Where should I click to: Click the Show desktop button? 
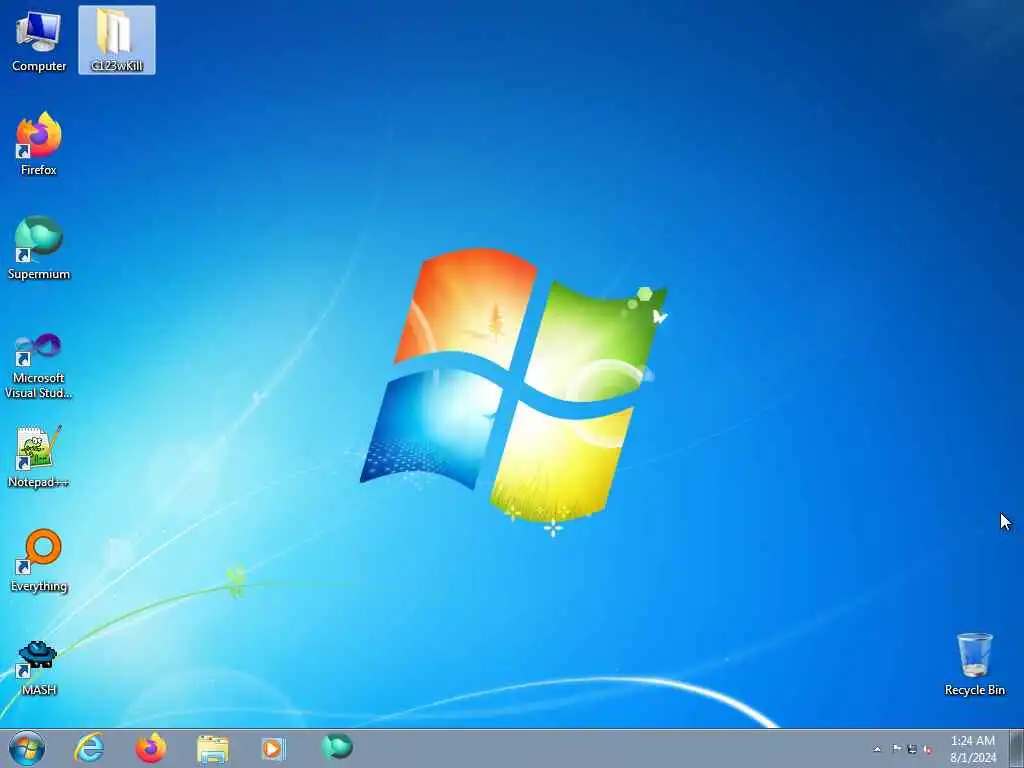click(1016, 748)
